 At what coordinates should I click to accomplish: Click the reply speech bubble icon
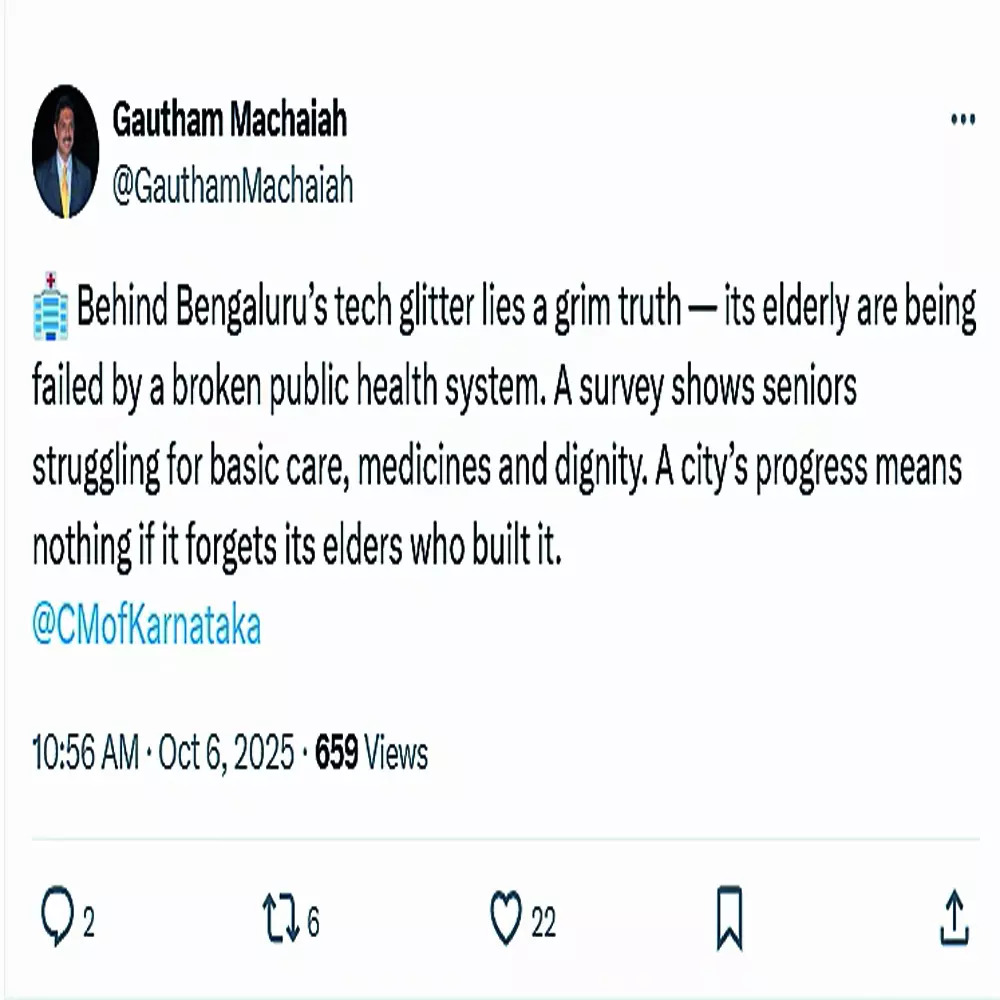click(55, 916)
